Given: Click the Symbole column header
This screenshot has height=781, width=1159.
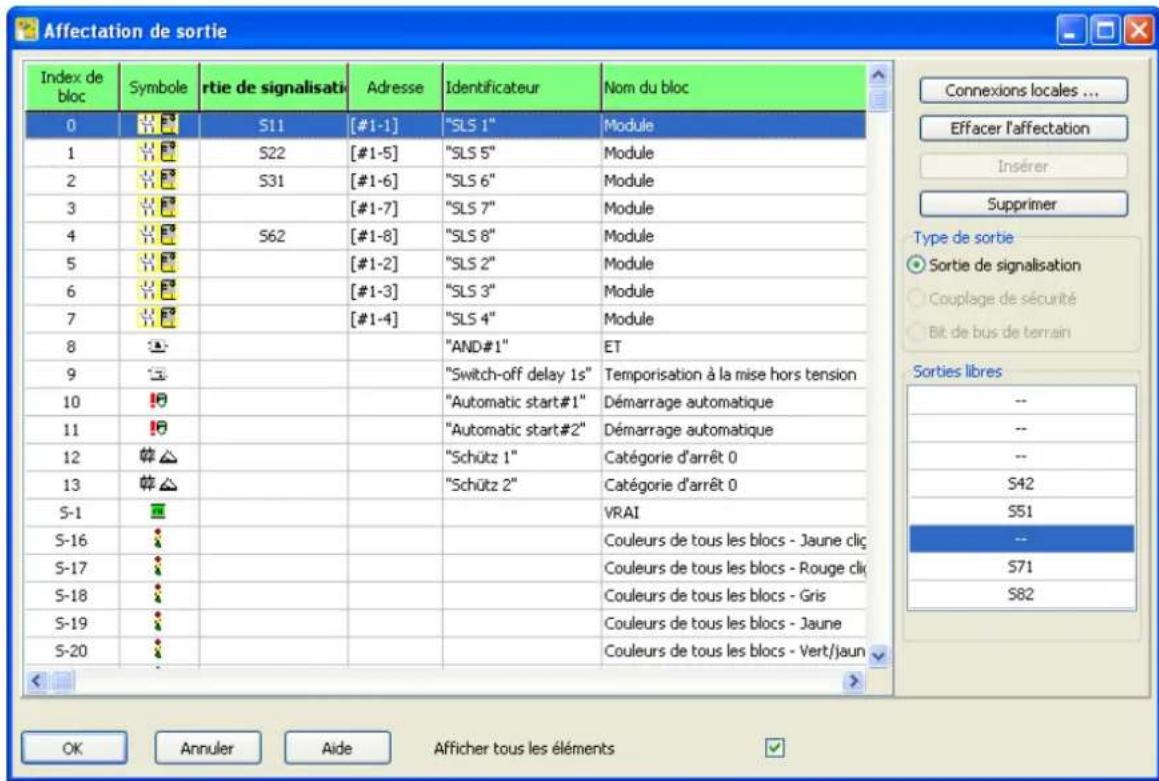Looking at the screenshot, I should click(x=159, y=87).
